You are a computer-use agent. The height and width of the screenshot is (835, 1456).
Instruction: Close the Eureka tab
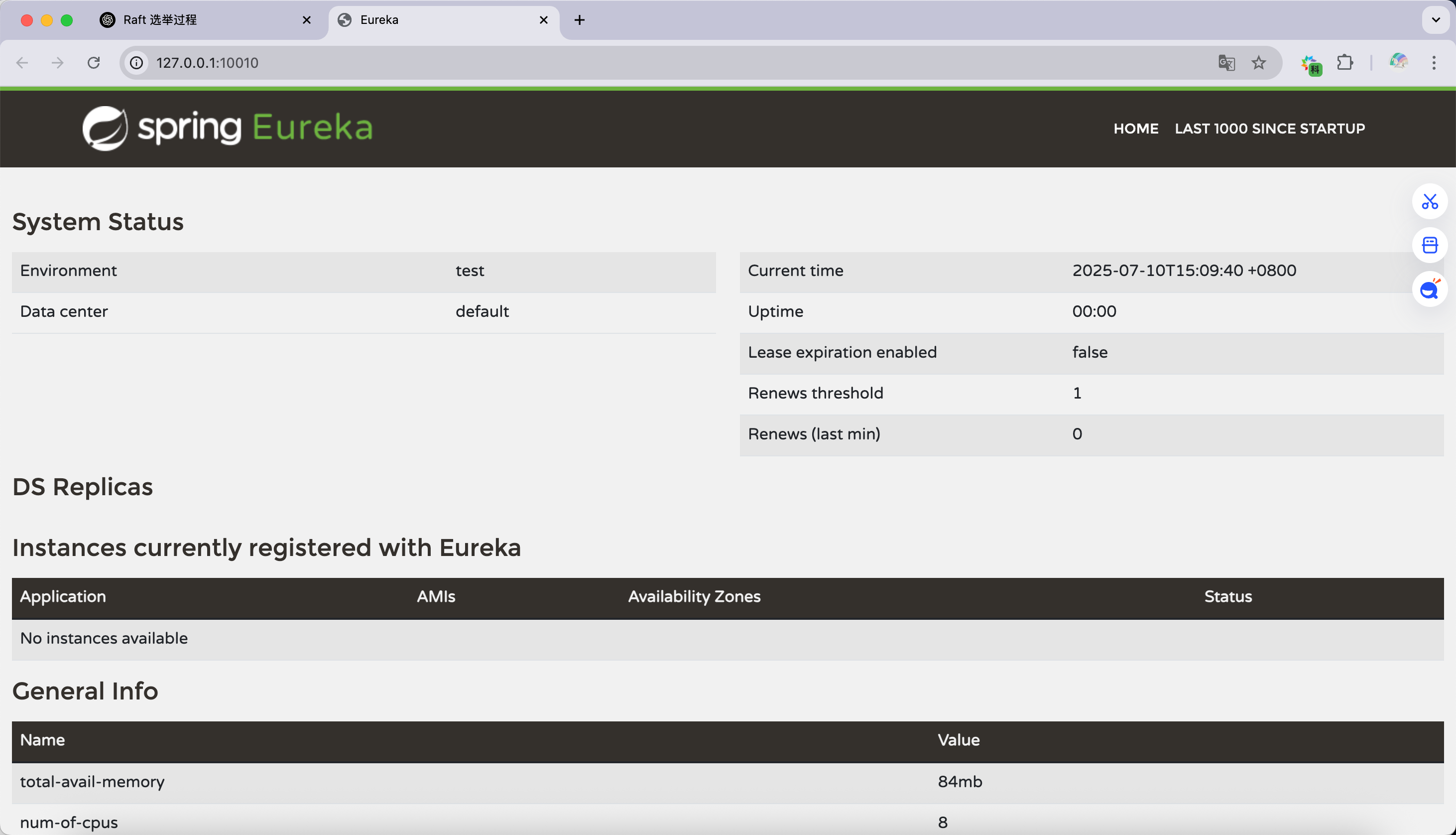(x=543, y=20)
